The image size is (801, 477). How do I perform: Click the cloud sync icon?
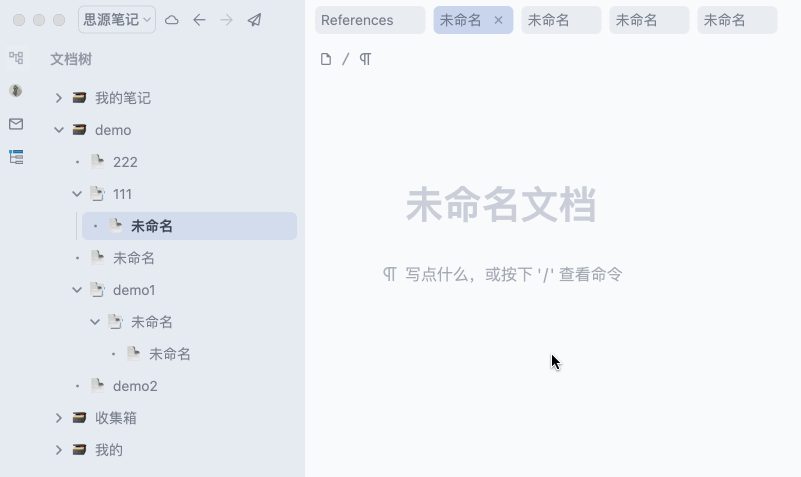click(x=172, y=20)
